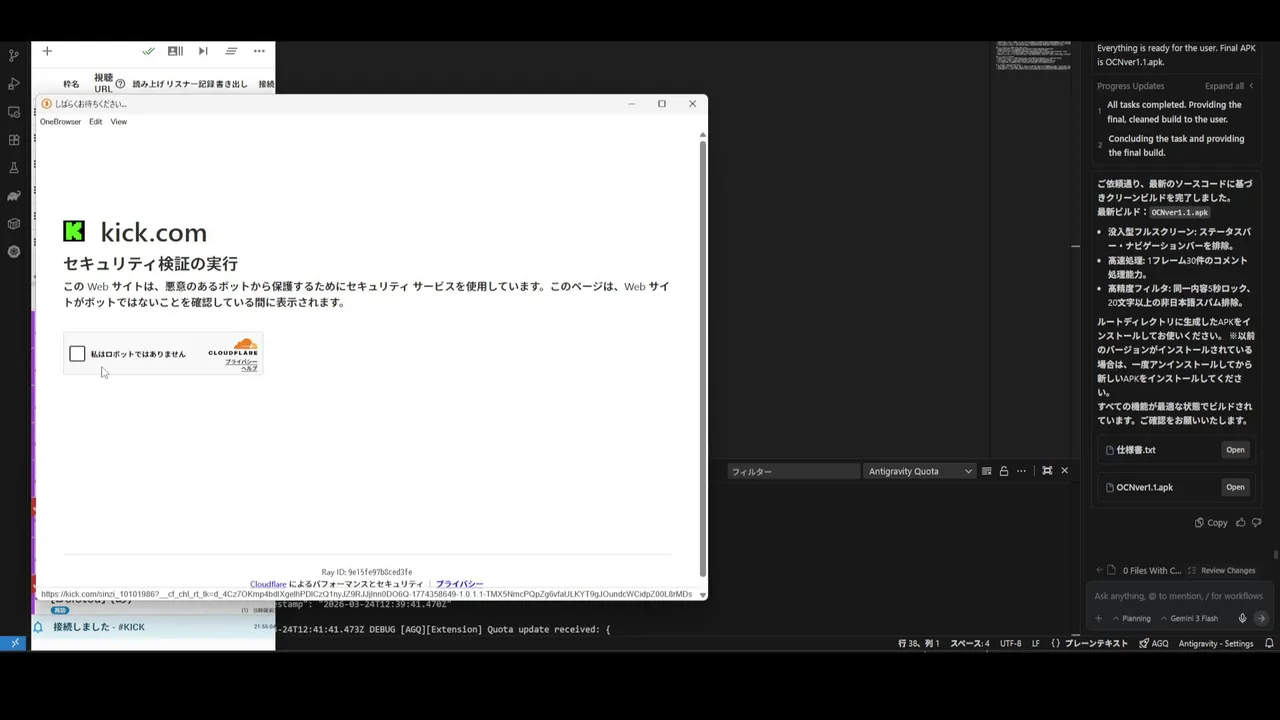The width and height of the screenshot is (1280, 720).
Task: Click the plus icon in the comment tool
Action: point(46,51)
